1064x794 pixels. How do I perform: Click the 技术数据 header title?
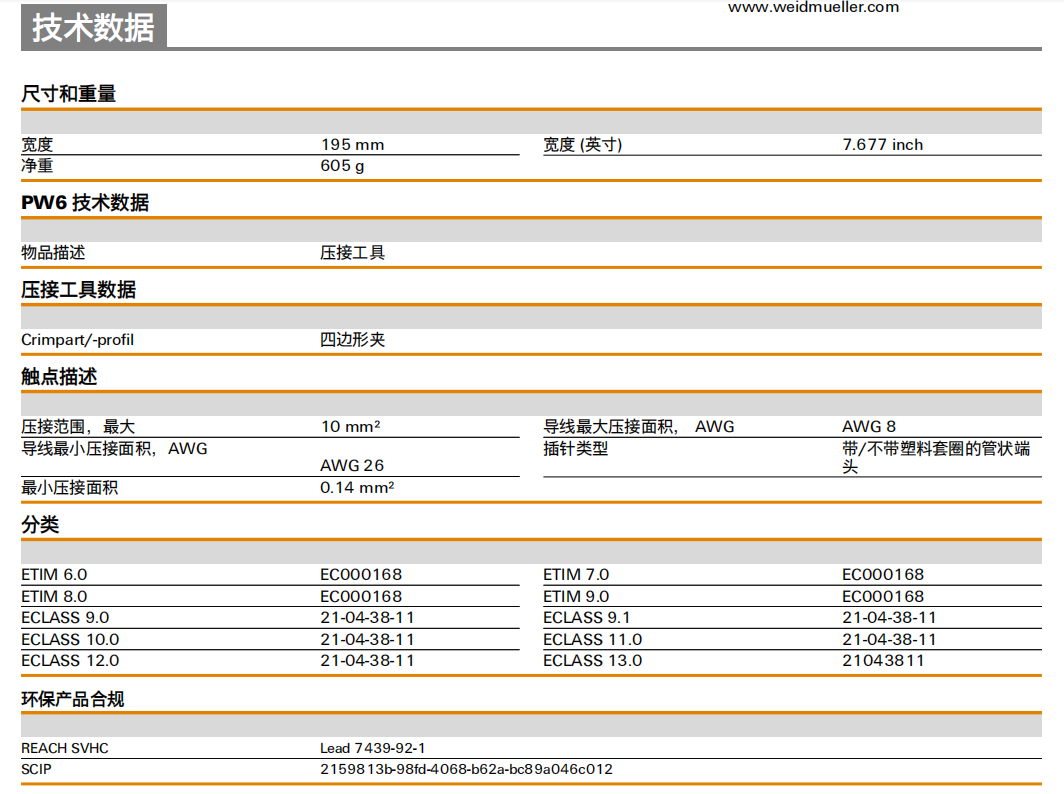coord(93,28)
